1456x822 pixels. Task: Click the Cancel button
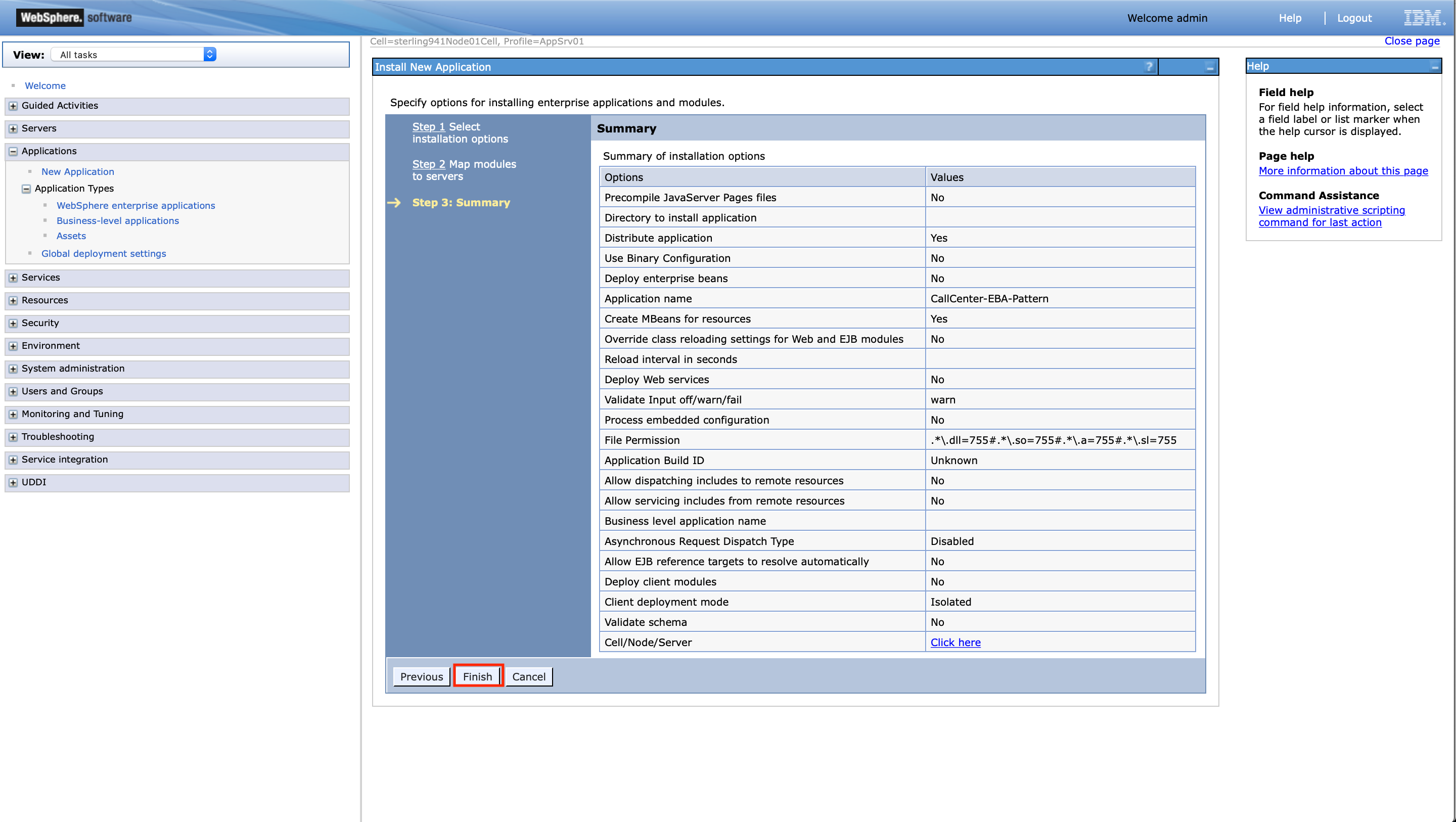tap(528, 676)
